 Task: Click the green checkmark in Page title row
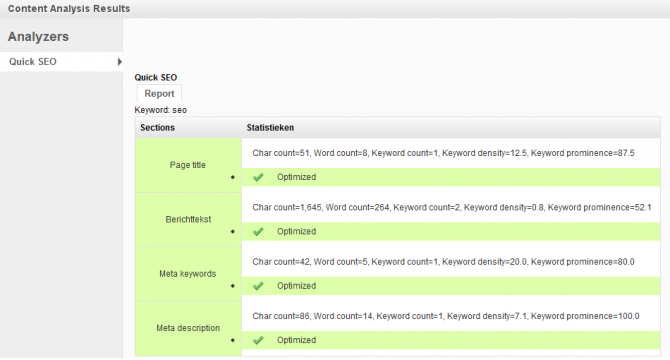tap(258, 177)
